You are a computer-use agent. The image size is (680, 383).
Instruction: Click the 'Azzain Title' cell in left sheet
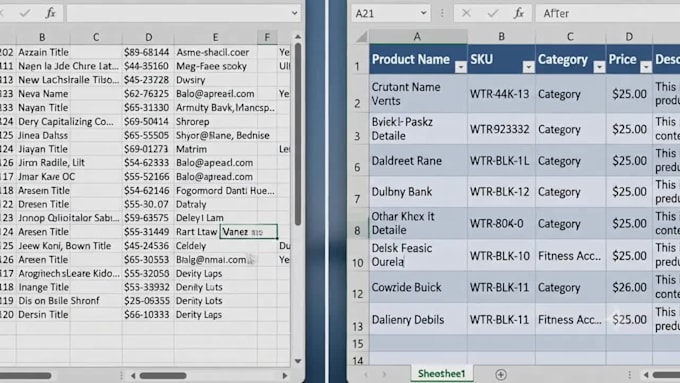click(x=43, y=52)
